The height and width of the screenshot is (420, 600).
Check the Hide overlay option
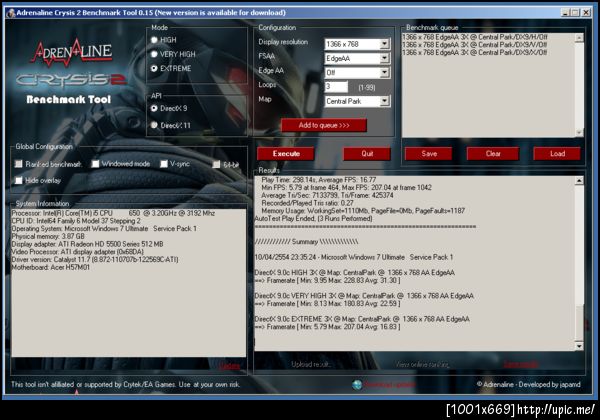point(18,180)
